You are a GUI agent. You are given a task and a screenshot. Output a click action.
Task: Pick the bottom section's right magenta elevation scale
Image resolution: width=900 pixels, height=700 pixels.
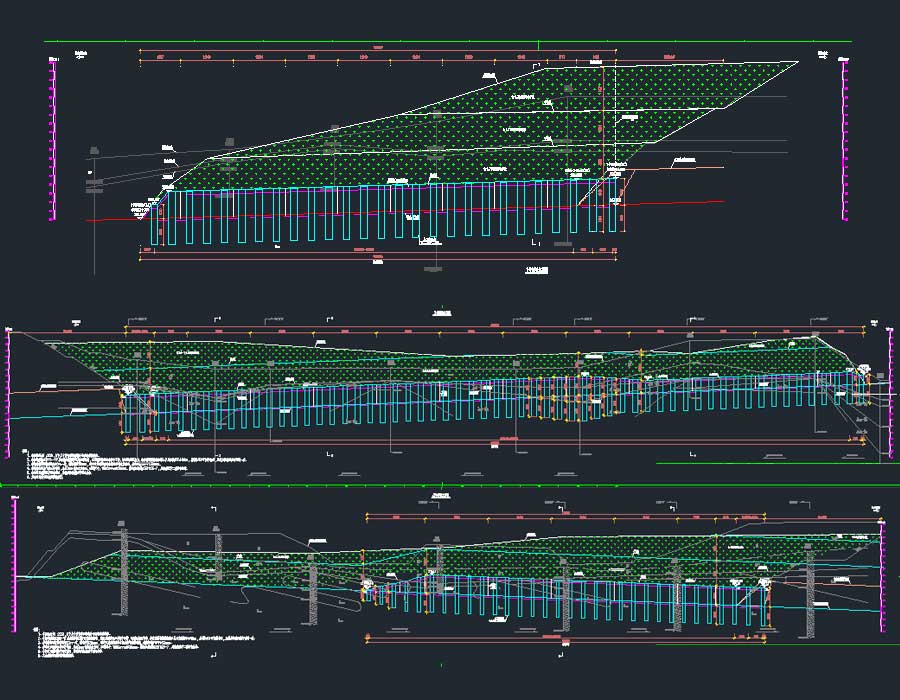click(x=882, y=568)
